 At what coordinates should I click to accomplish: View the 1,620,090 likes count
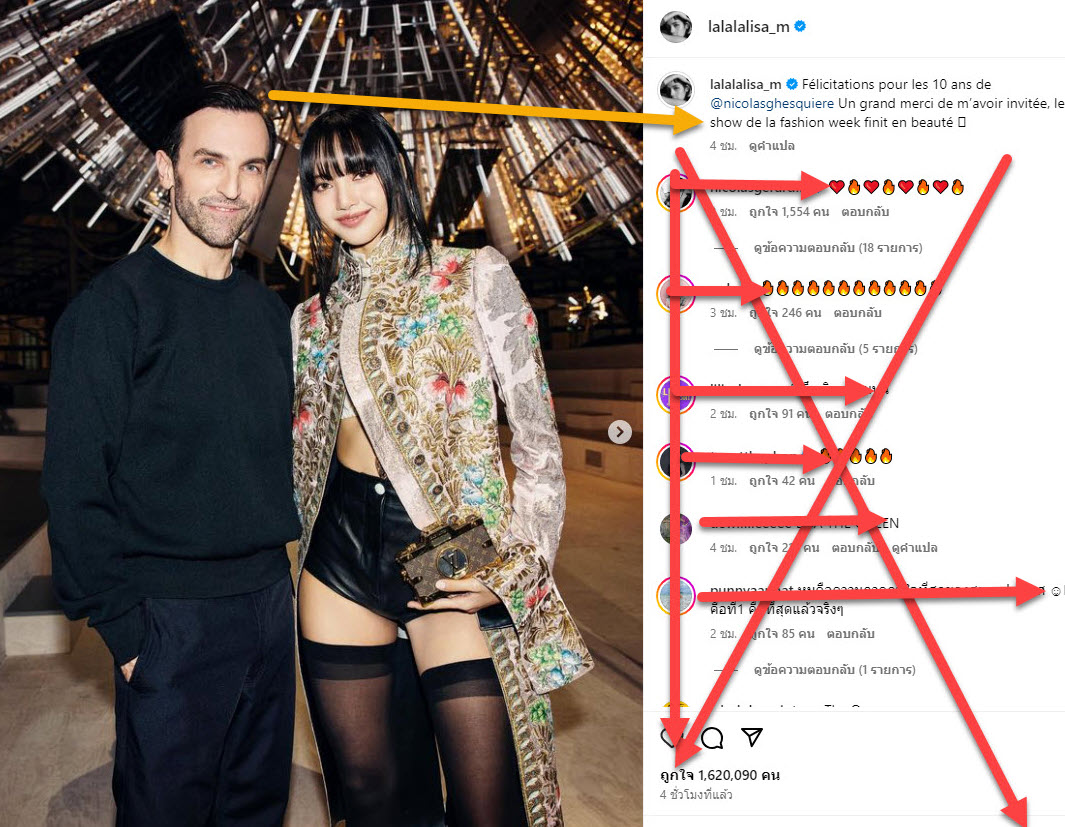(720, 775)
